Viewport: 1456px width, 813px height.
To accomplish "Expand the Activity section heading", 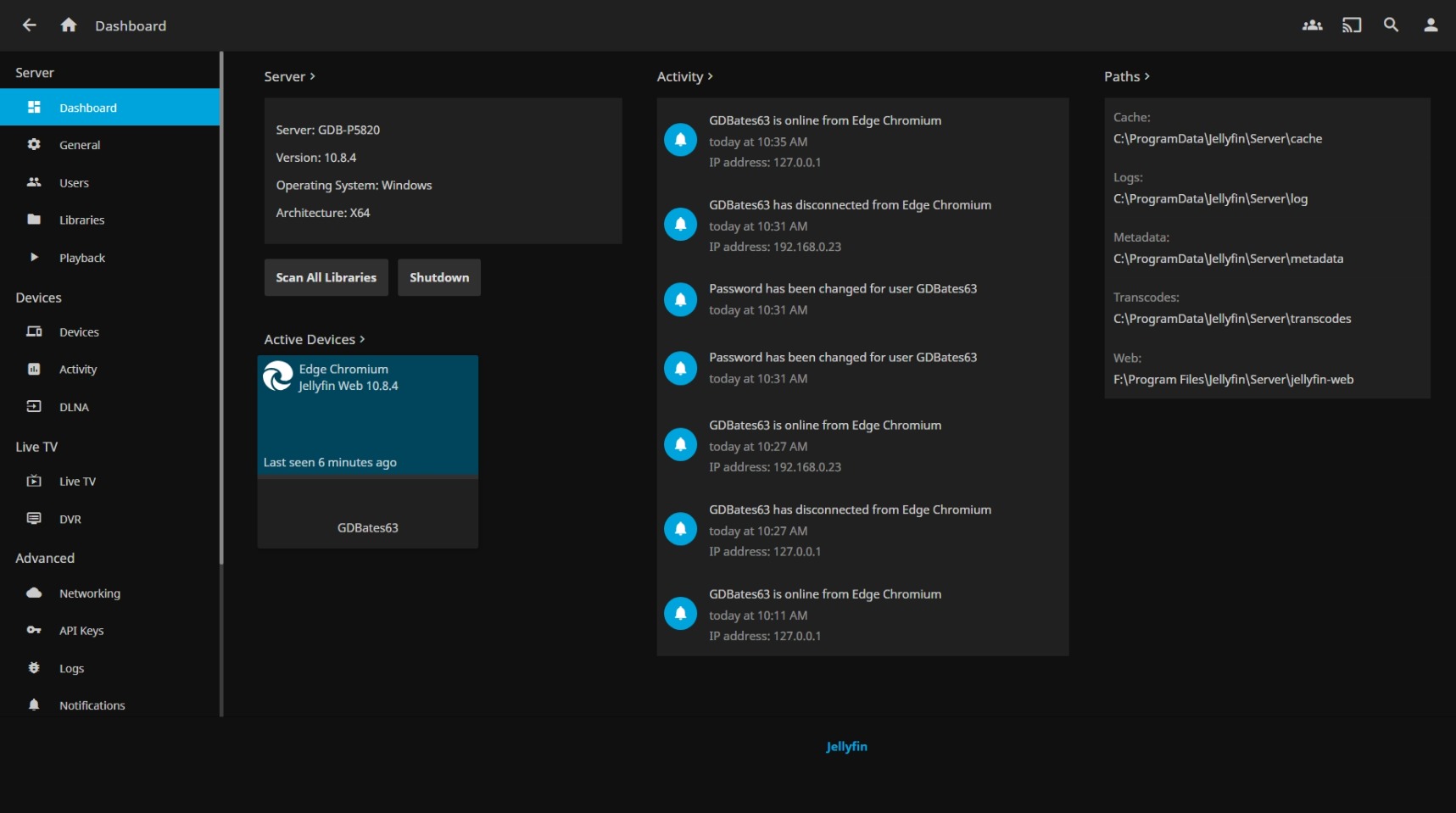I will coord(684,76).
